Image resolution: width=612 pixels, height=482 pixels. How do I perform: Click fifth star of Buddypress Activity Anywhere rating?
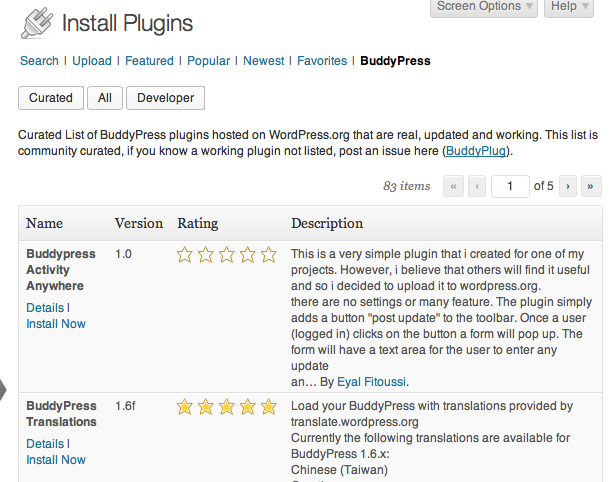coord(269,255)
